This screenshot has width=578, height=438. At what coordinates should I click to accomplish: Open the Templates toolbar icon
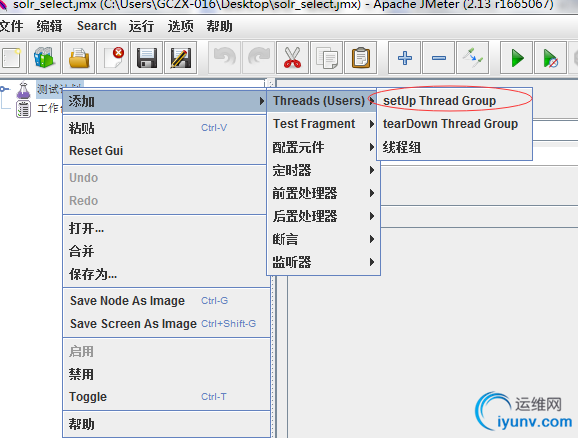click(x=44, y=58)
